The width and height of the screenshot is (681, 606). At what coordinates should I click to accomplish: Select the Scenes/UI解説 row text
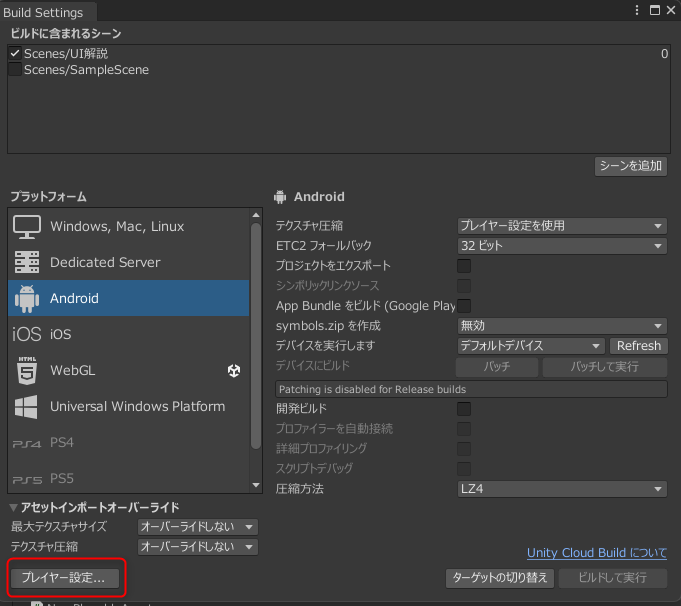point(66,53)
